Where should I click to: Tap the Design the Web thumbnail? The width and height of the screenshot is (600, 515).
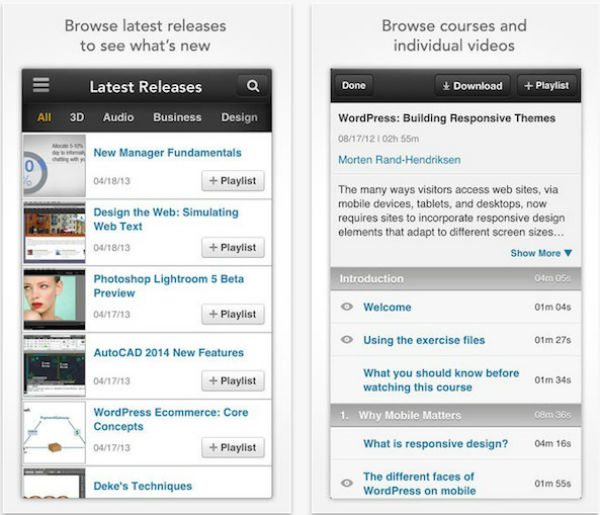(x=54, y=232)
